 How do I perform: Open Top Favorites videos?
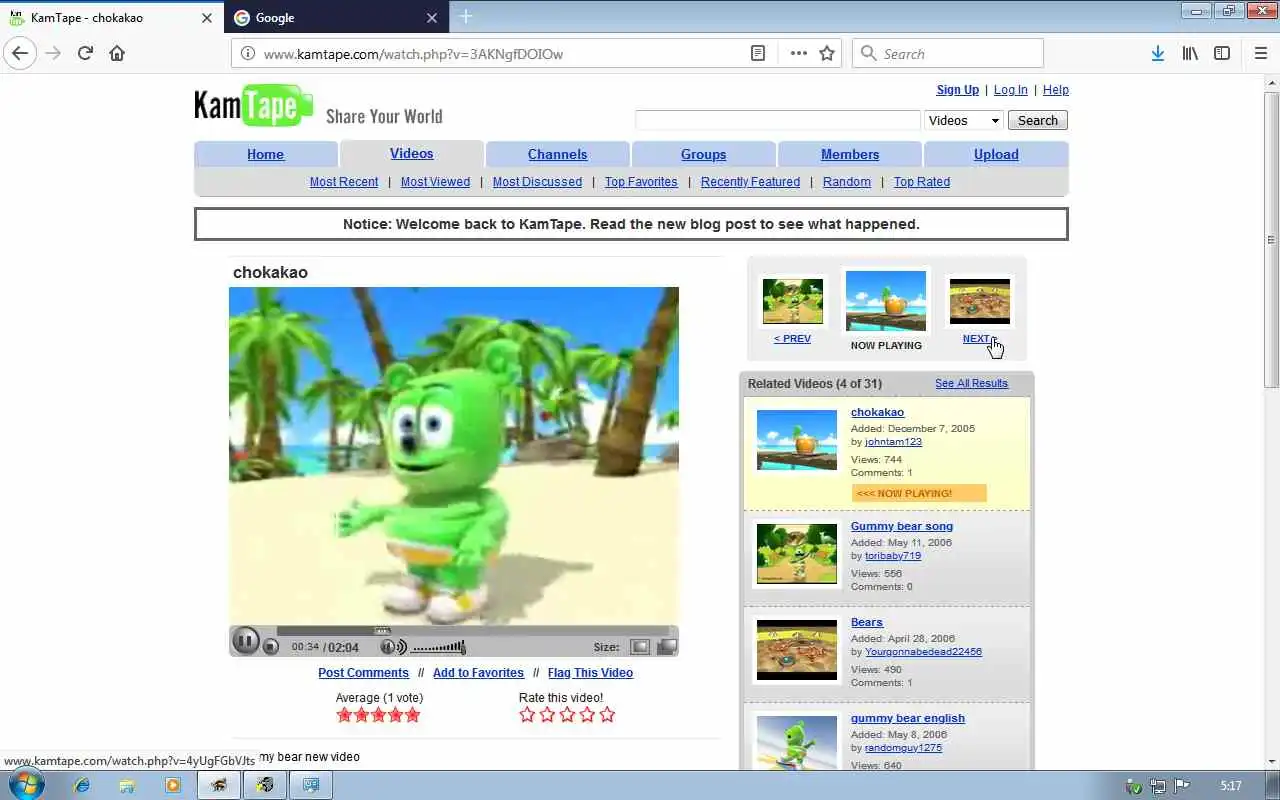click(641, 182)
